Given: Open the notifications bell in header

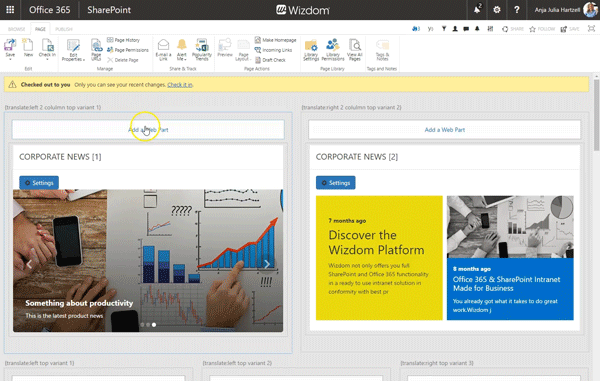Looking at the screenshot, I should [x=477, y=10].
